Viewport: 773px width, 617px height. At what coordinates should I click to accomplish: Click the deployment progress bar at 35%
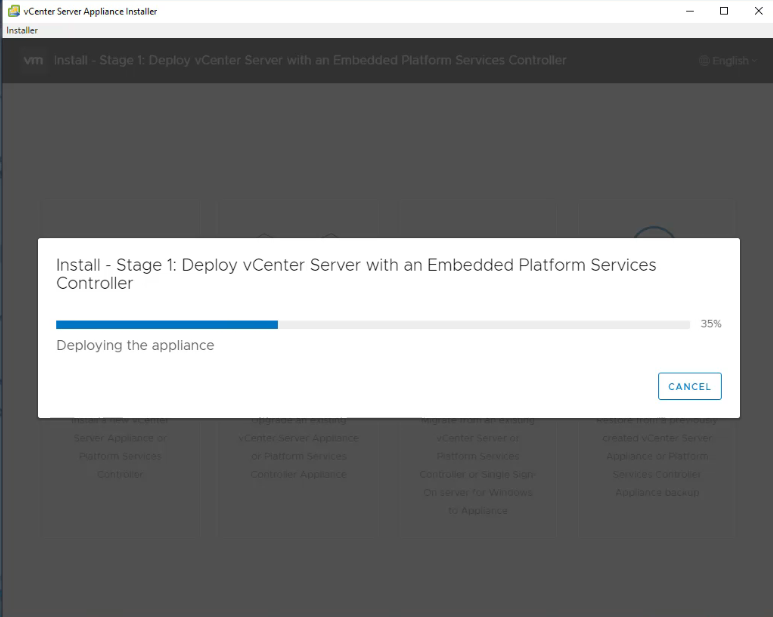373,324
